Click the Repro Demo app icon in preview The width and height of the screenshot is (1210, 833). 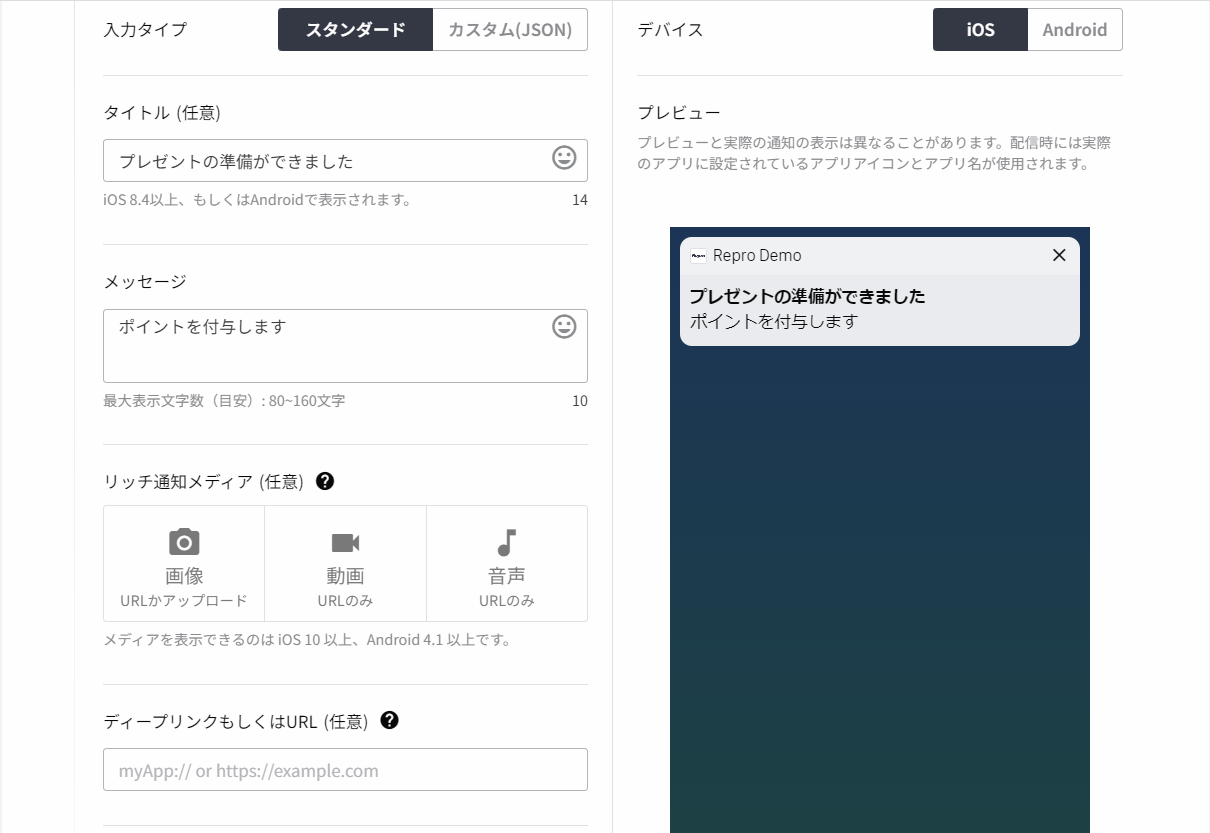coord(698,255)
